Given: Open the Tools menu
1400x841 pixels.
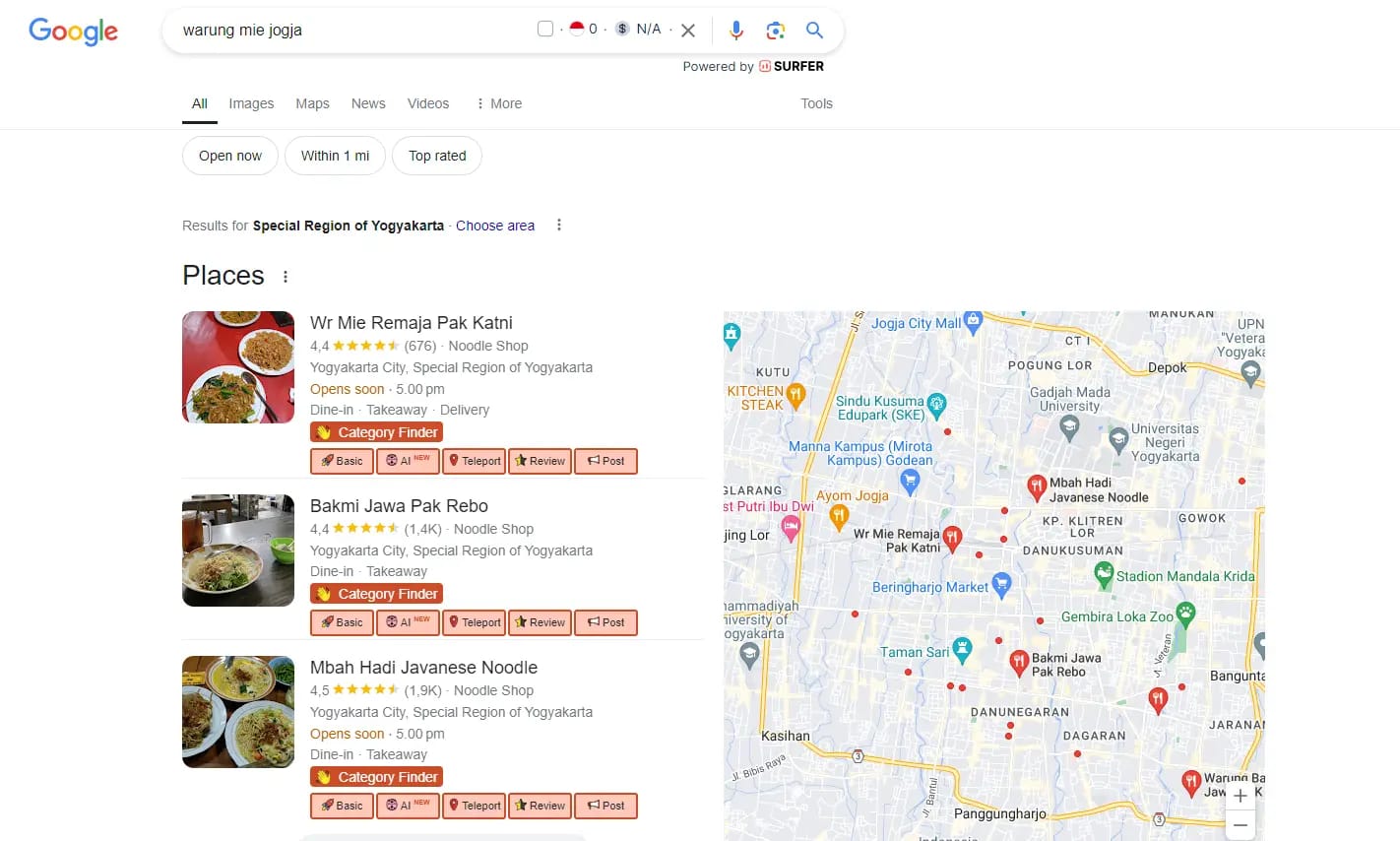Looking at the screenshot, I should pyautogui.click(x=816, y=103).
